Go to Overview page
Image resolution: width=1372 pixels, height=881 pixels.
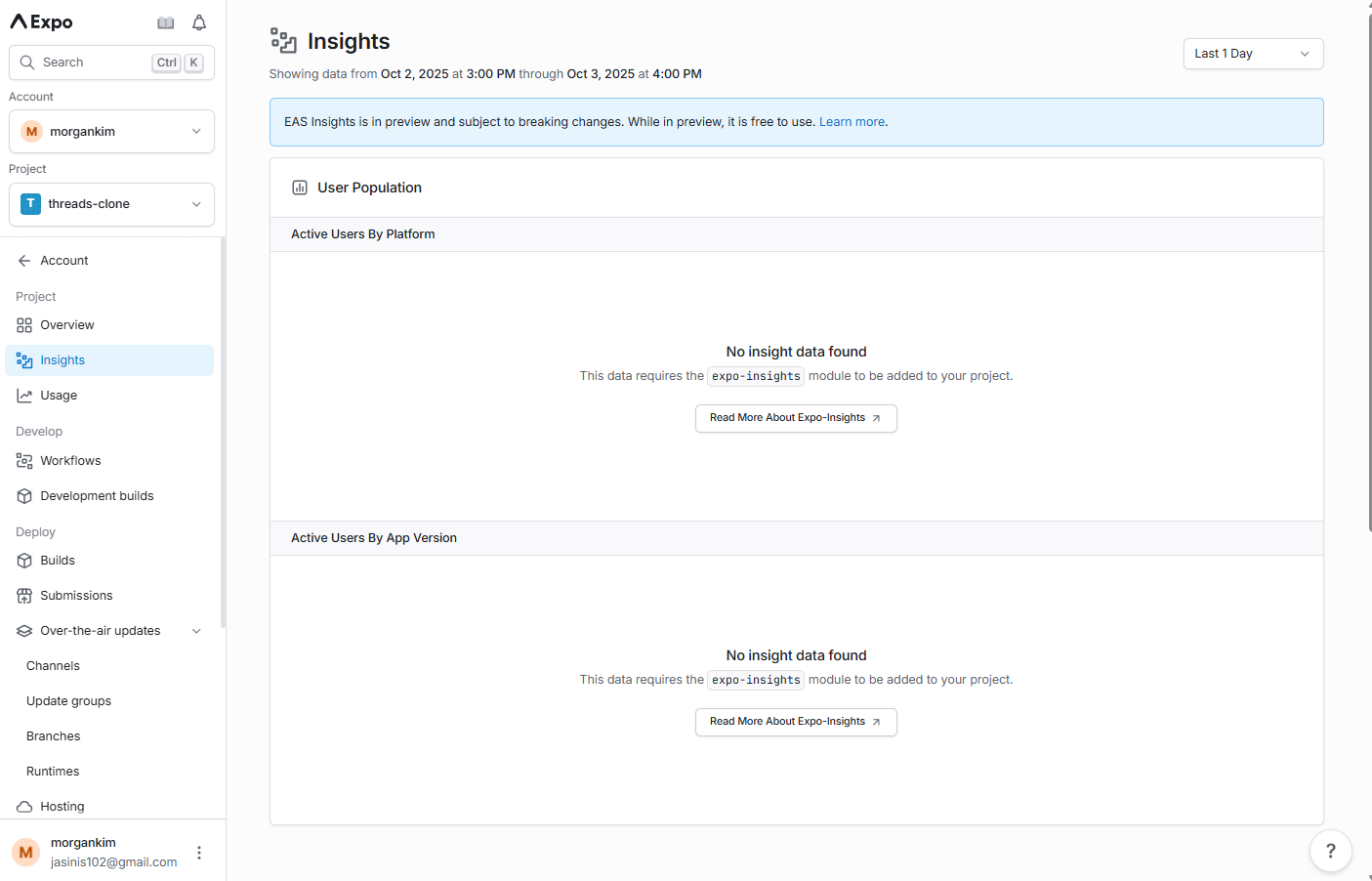click(109, 325)
